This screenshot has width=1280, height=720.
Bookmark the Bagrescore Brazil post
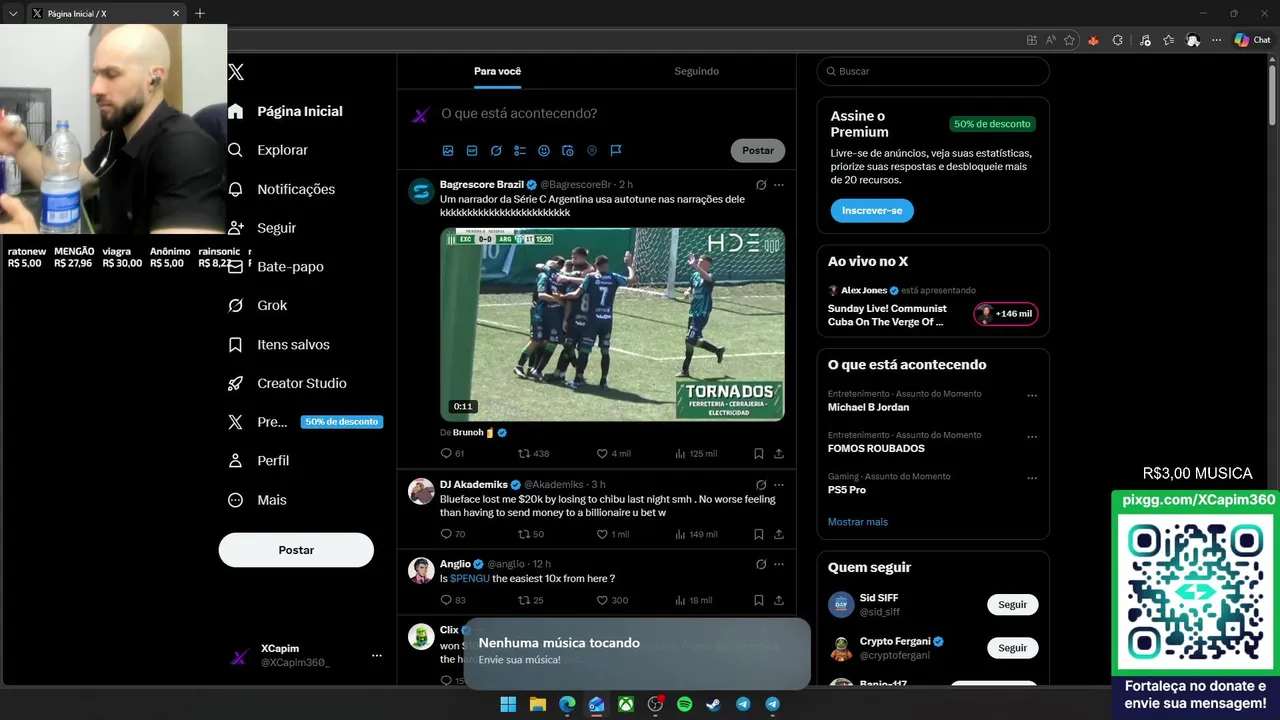pyautogui.click(x=759, y=454)
